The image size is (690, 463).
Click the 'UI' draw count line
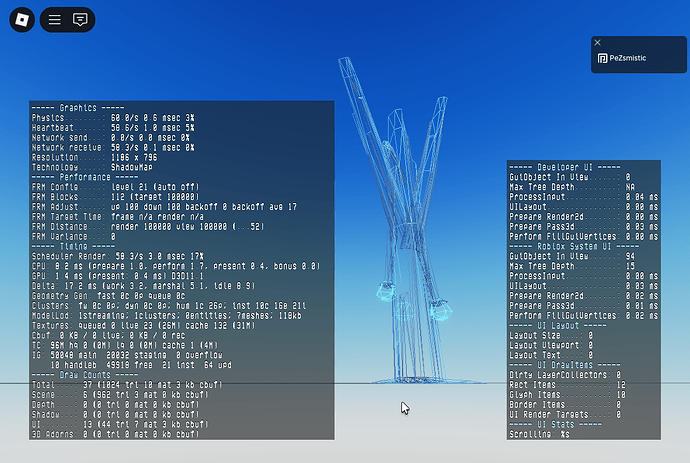point(120,425)
